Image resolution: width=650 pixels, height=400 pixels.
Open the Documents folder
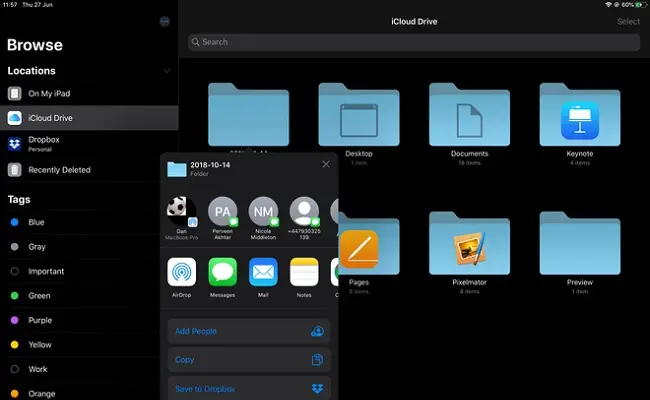468,115
